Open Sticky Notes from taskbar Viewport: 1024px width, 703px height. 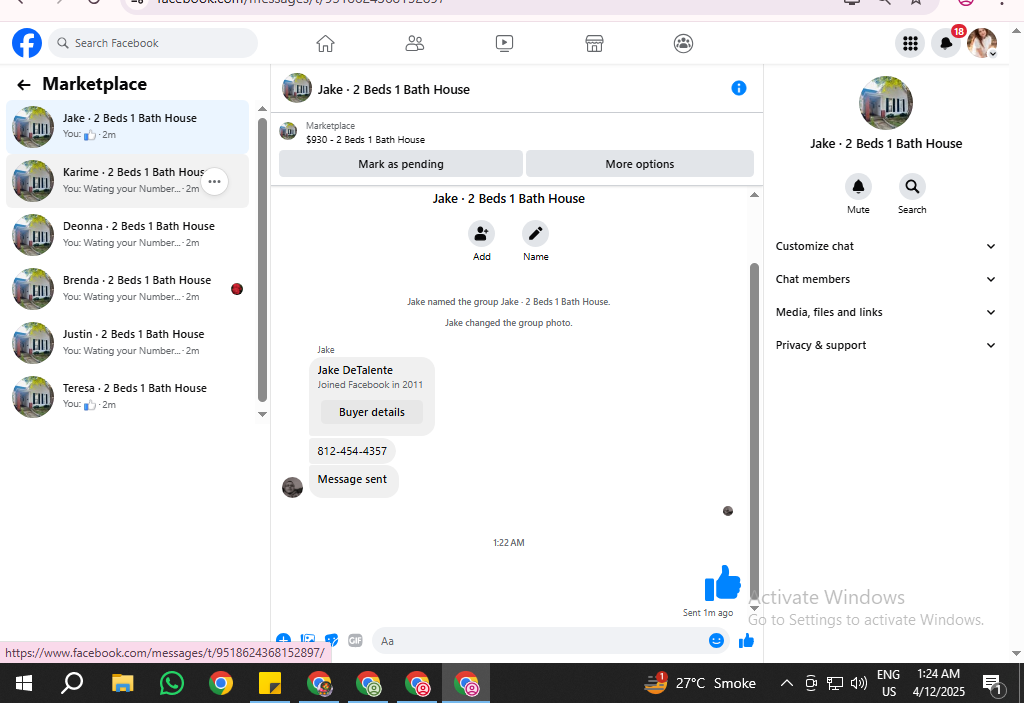[x=270, y=683]
